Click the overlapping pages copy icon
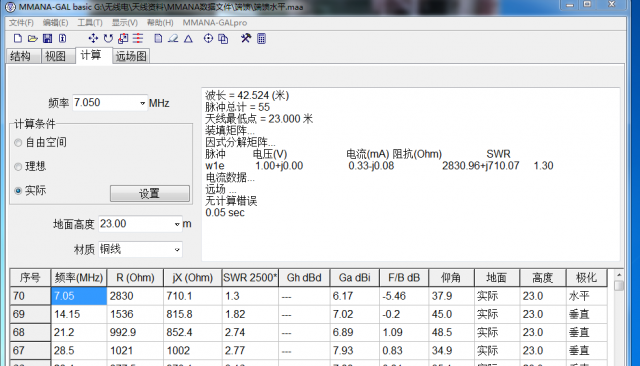The image size is (640, 366). [223, 39]
